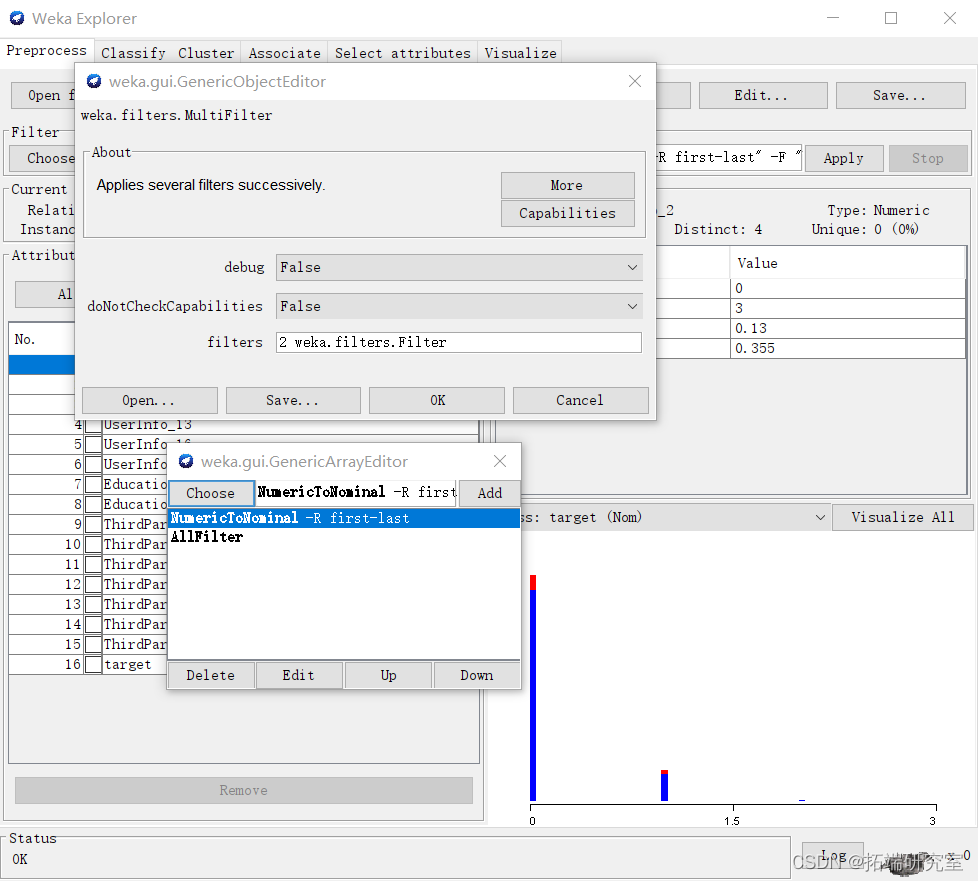
Task: Toggle checkbox for attribute 16 target
Action: click(x=93, y=665)
